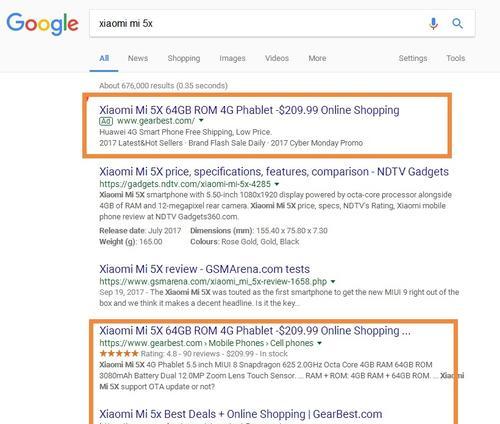Open Xiaomi Mi 5x Best Deals GearBest.com link

point(241,414)
